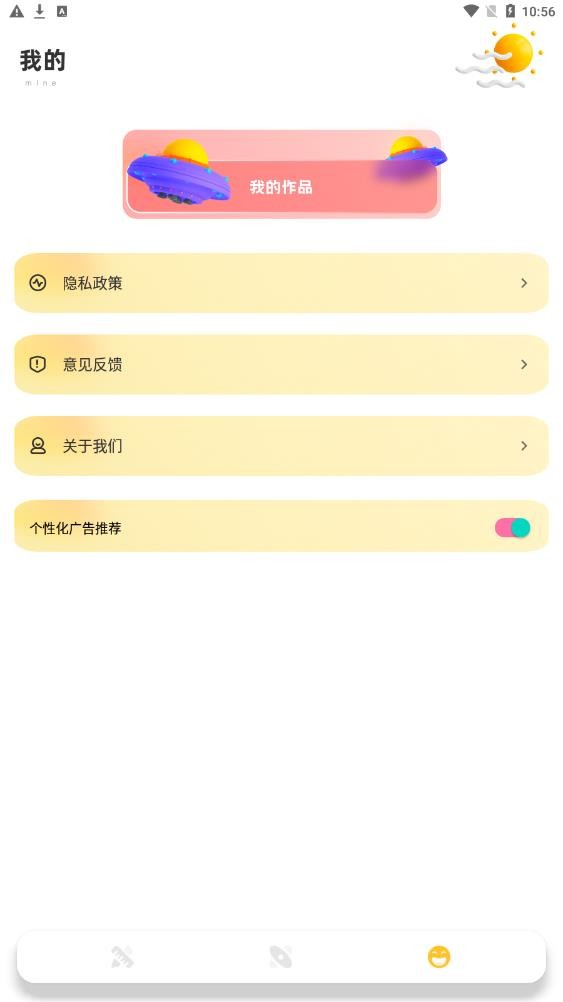The width and height of the screenshot is (563, 1002).
Task: Tap the sun and clouds illustration
Action: point(500,56)
